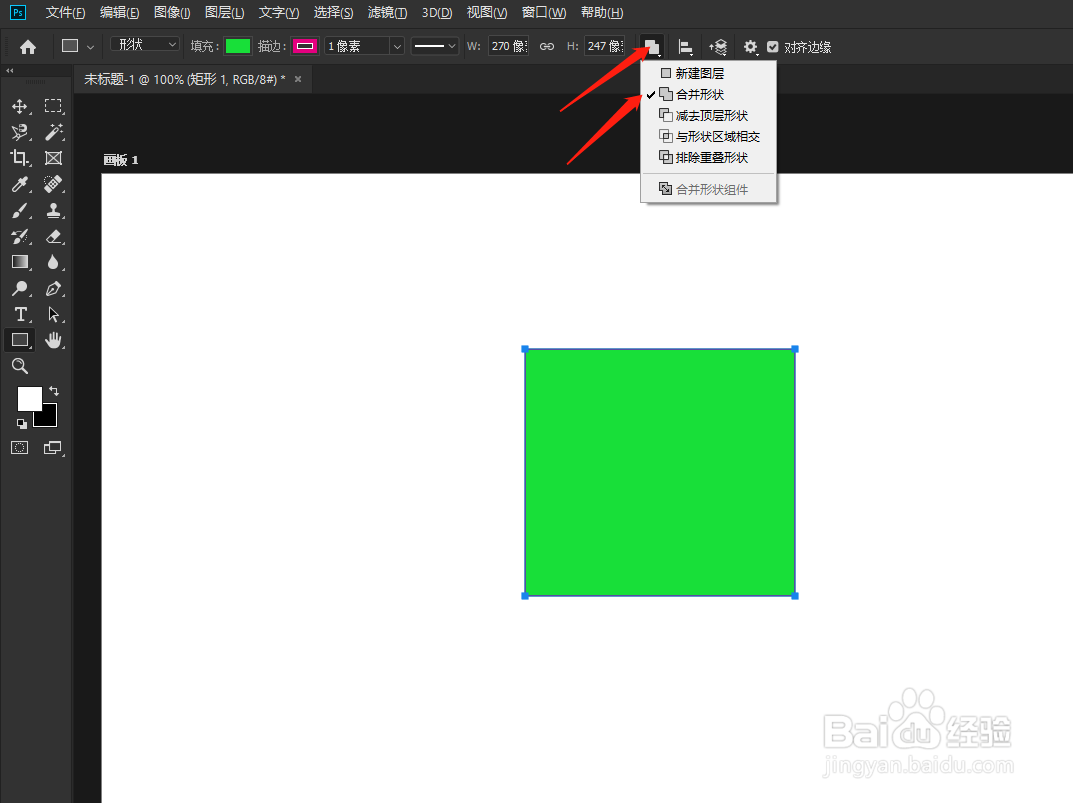The width and height of the screenshot is (1073, 803).
Task: Open the gear path options
Action: tap(751, 47)
